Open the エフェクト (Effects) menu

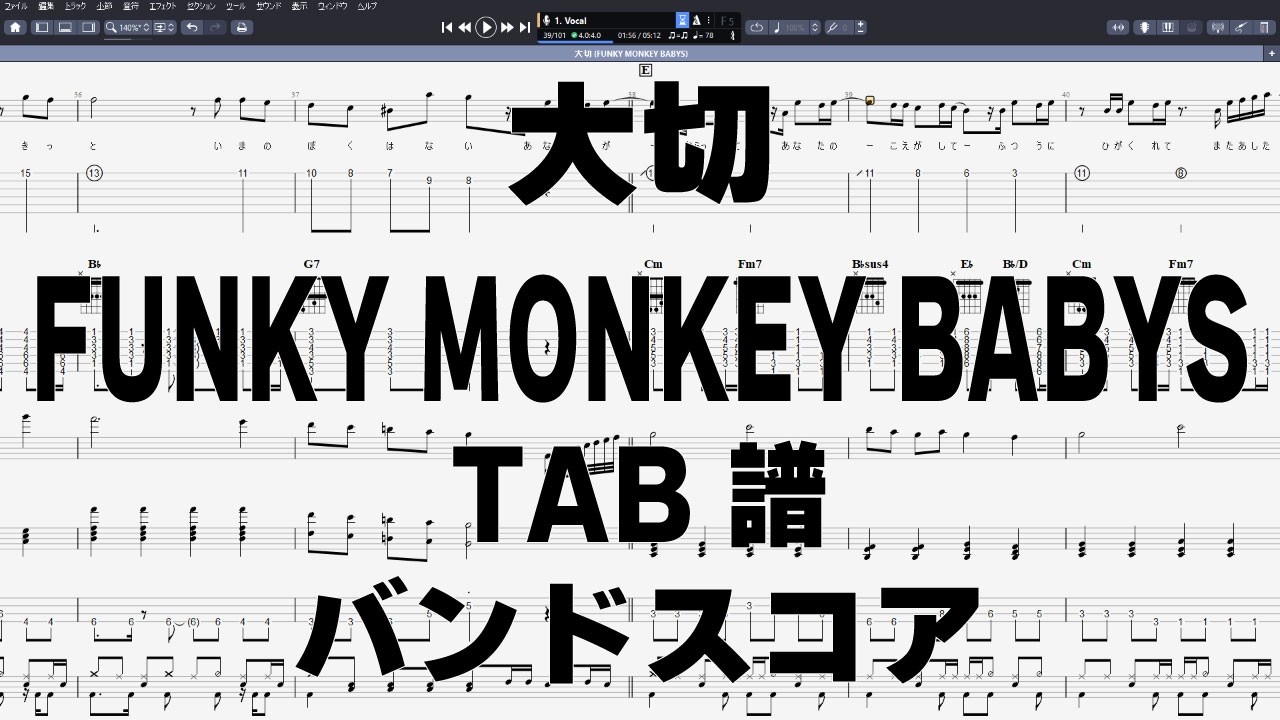coord(163,6)
